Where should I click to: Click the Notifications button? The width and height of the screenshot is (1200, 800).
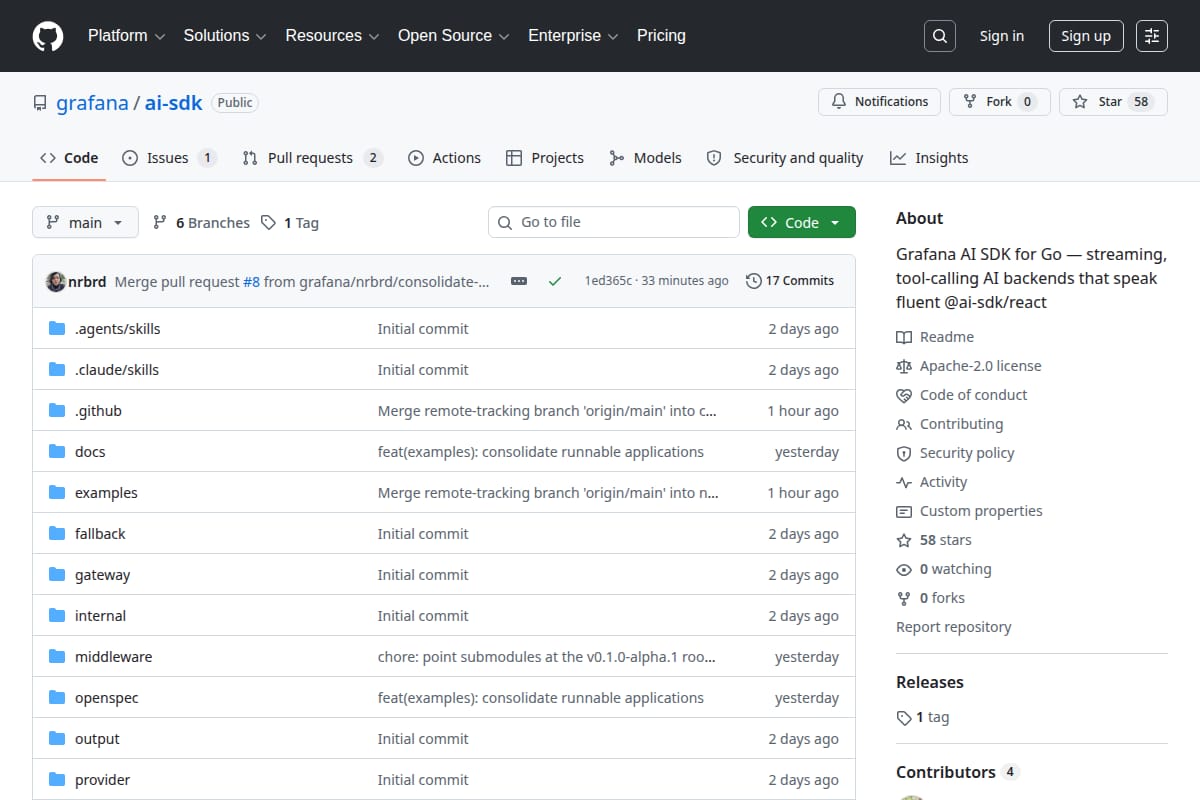coord(880,102)
